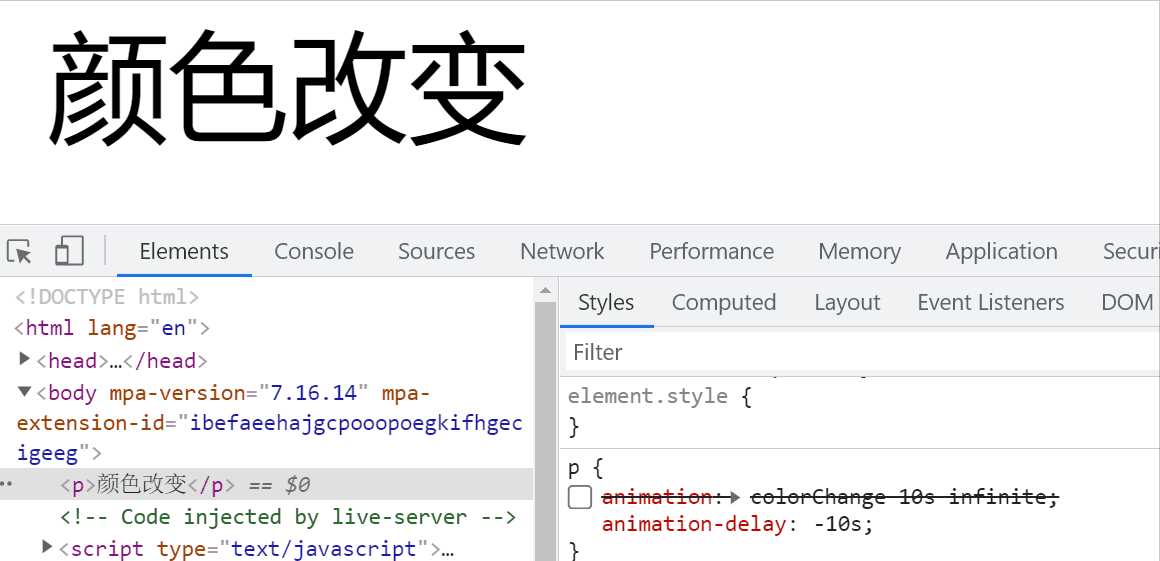Open the Event Listeners pane tab
Image resolution: width=1160 pixels, height=561 pixels.
(991, 303)
